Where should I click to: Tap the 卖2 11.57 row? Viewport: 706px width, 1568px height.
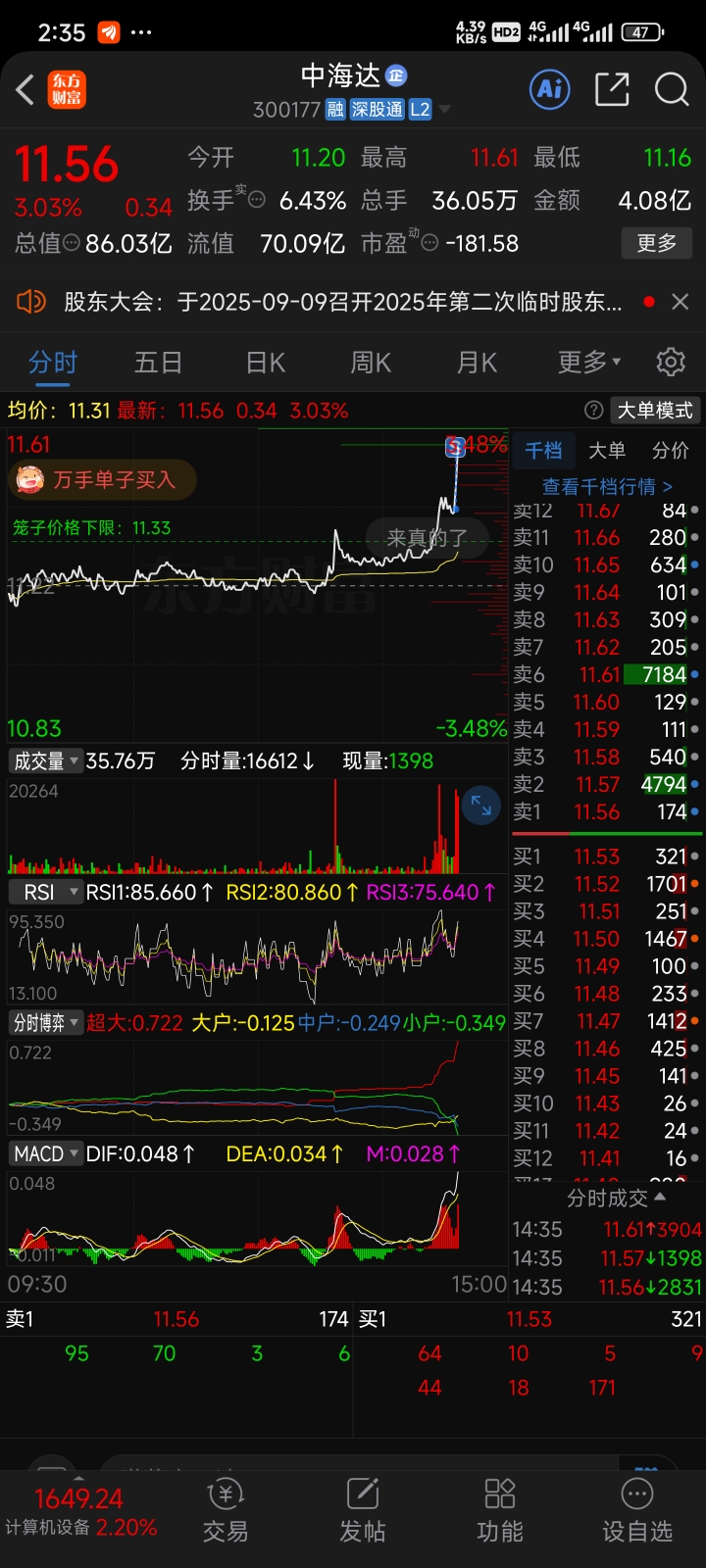[607, 784]
